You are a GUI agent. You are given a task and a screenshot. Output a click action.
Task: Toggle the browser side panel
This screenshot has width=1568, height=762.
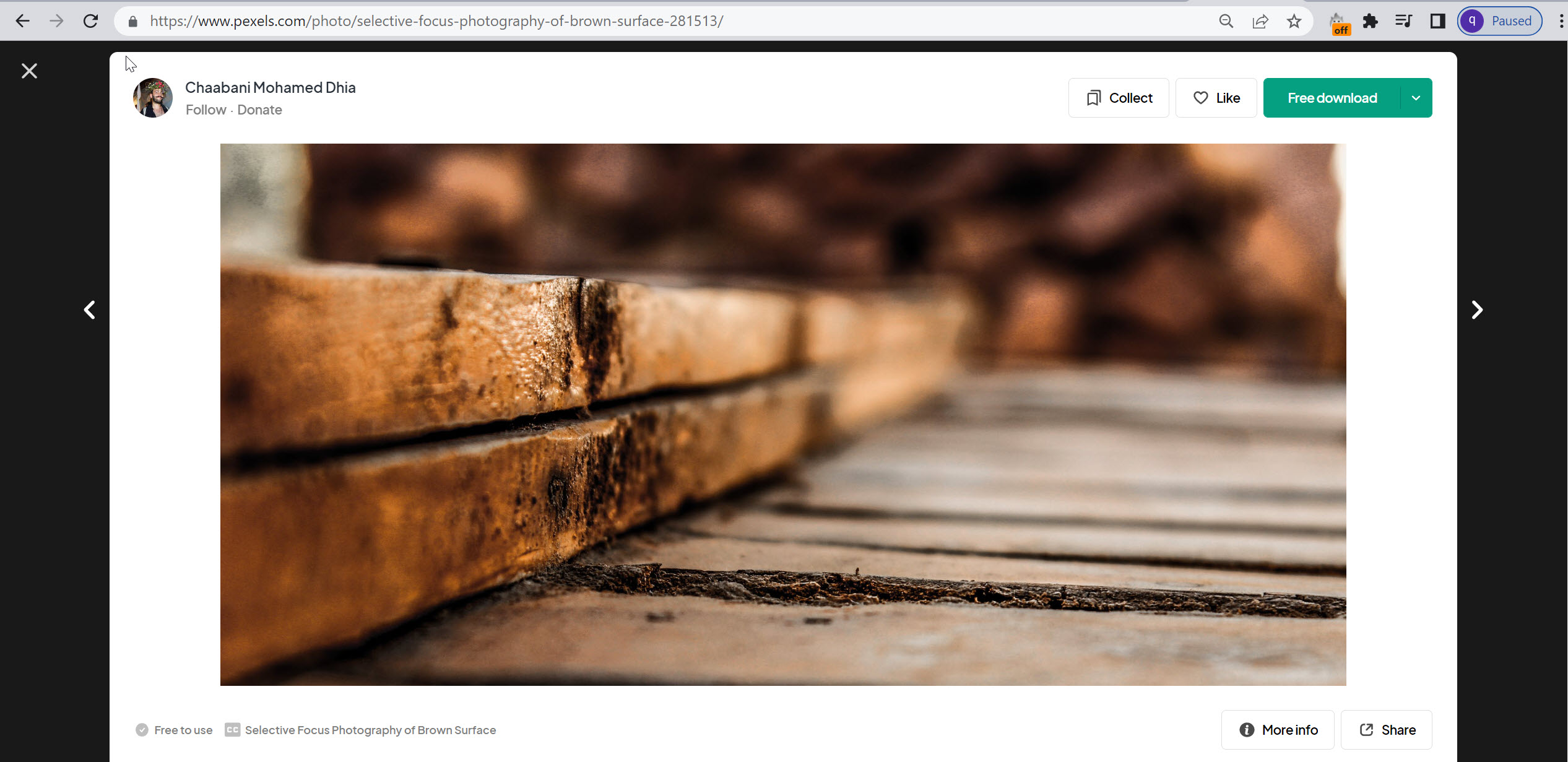pyautogui.click(x=1437, y=22)
